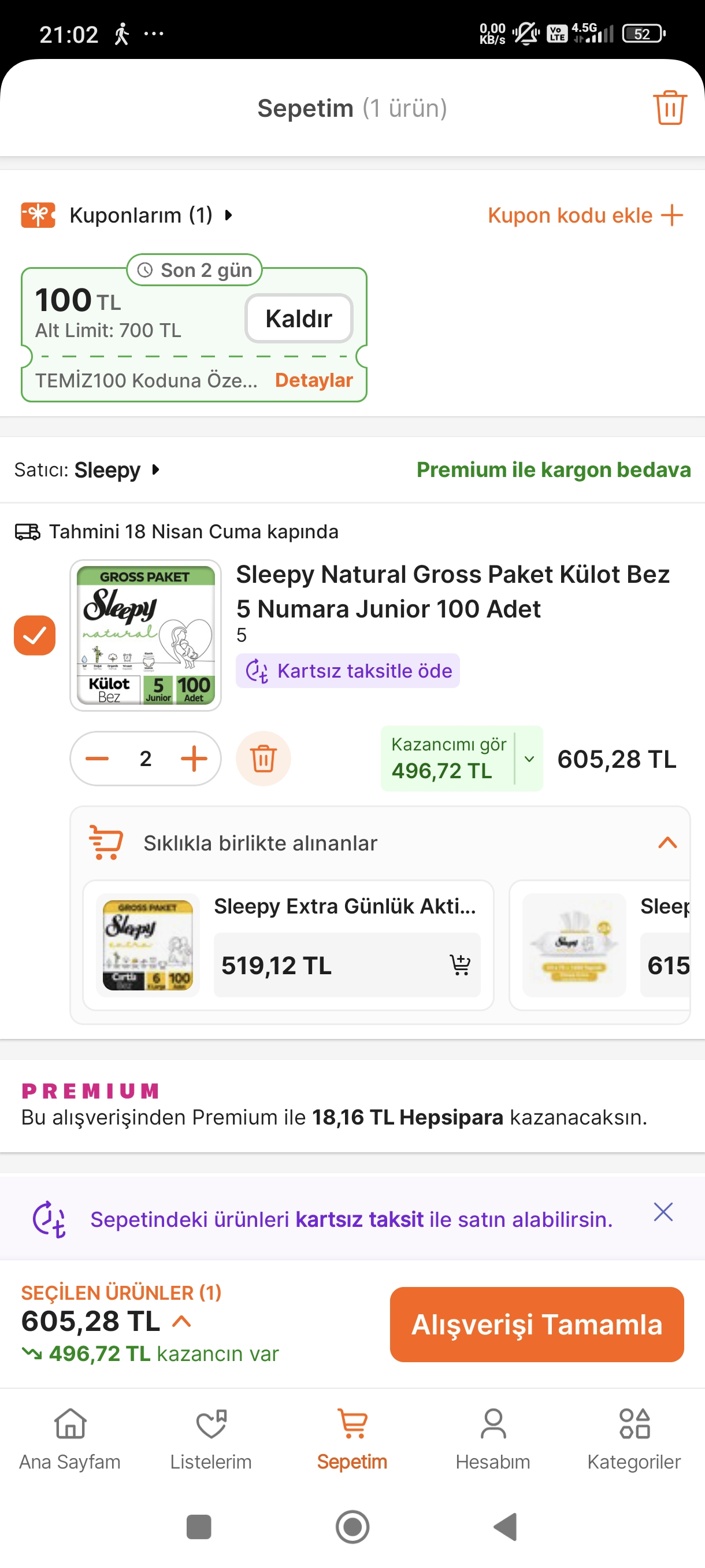This screenshot has width=705, height=1568.
Task: Uncheck the Sleepy Natural product checkbox
Action: (35, 635)
